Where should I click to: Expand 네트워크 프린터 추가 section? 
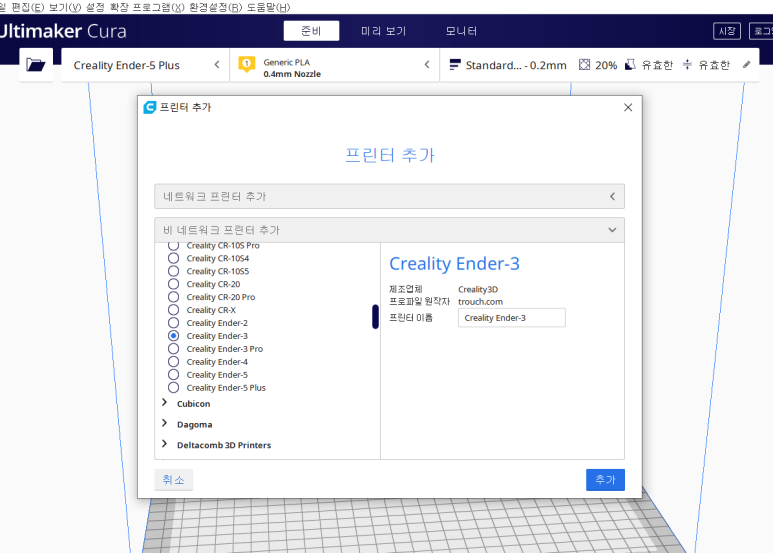pyautogui.click(x=389, y=196)
